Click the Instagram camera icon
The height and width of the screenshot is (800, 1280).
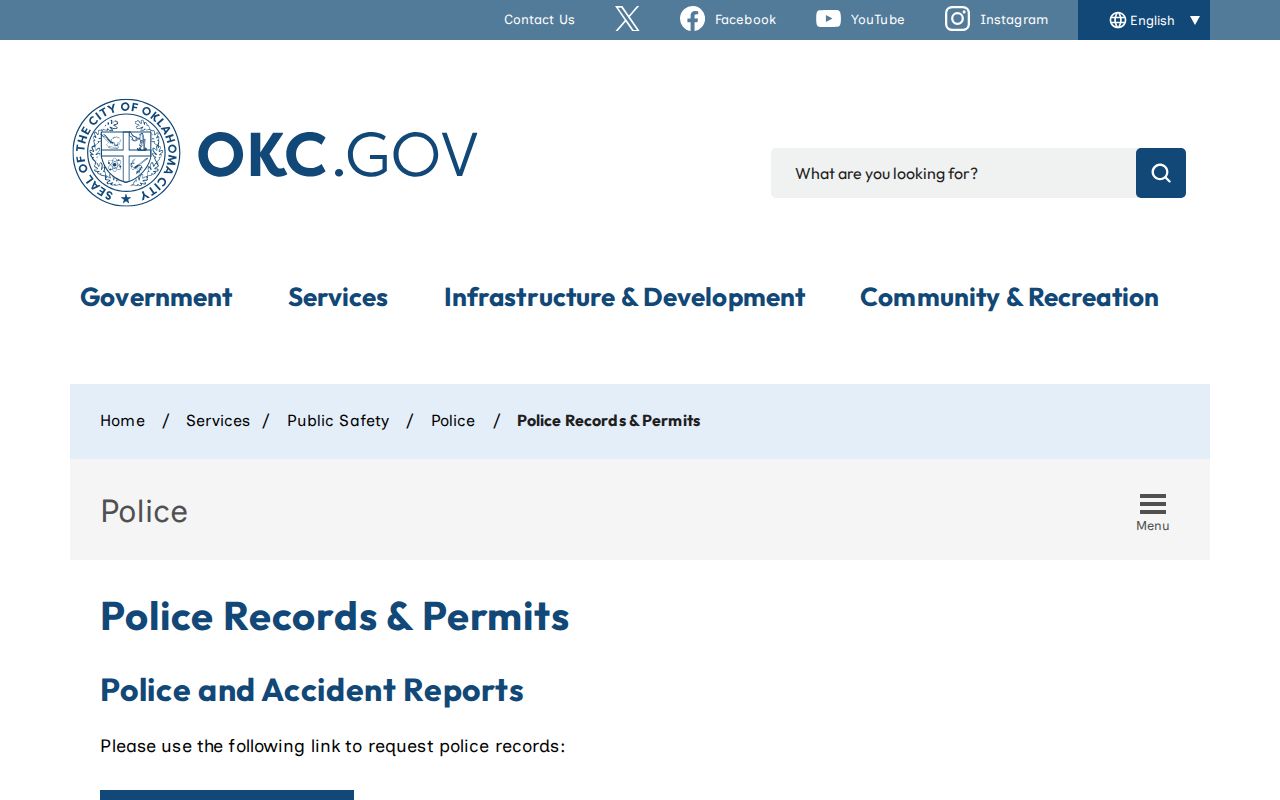coord(957,19)
